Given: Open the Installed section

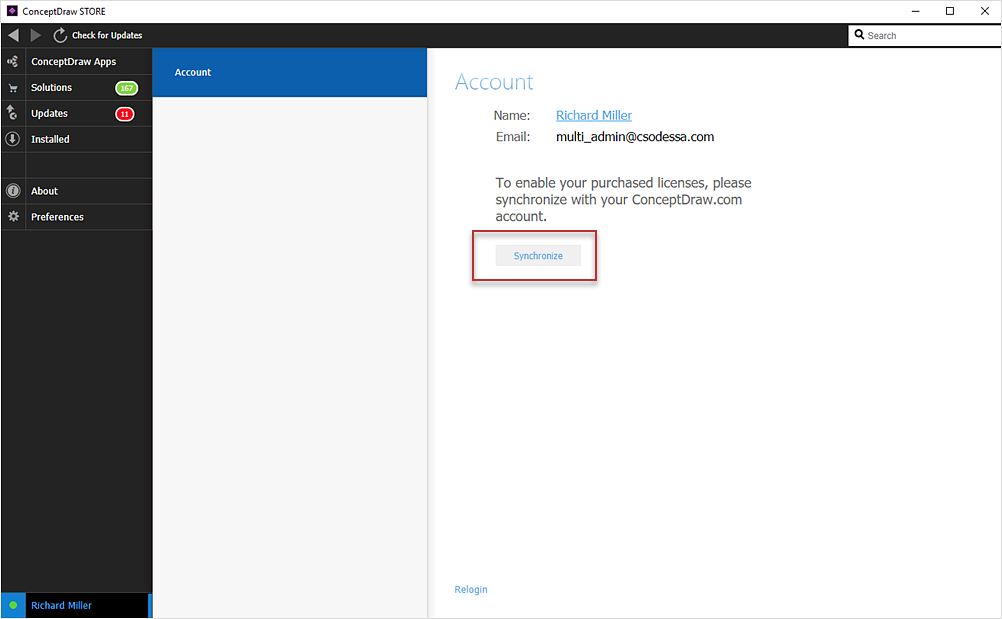Looking at the screenshot, I should [77, 139].
